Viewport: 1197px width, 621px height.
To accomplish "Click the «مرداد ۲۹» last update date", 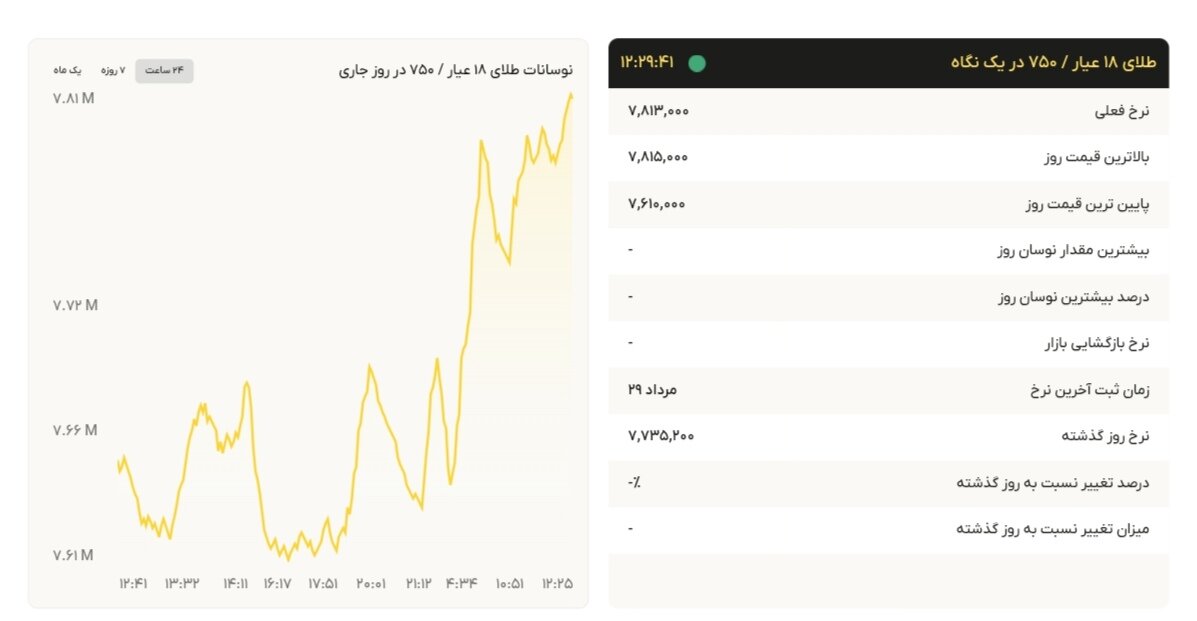I will point(658,389).
